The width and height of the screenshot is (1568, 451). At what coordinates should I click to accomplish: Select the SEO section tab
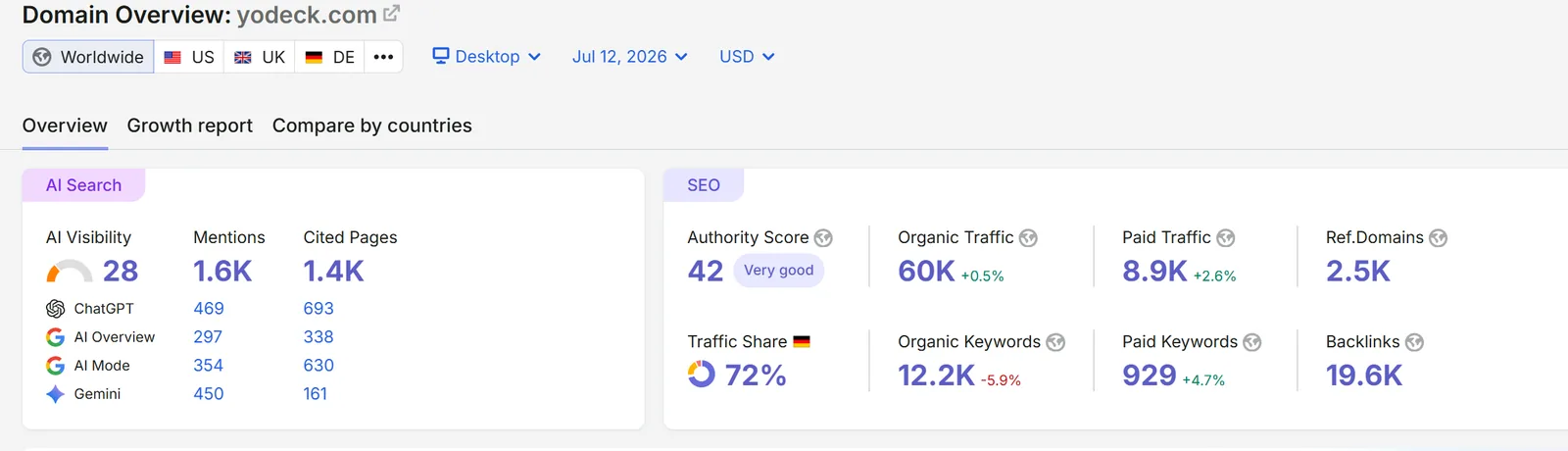pyautogui.click(x=704, y=185)
